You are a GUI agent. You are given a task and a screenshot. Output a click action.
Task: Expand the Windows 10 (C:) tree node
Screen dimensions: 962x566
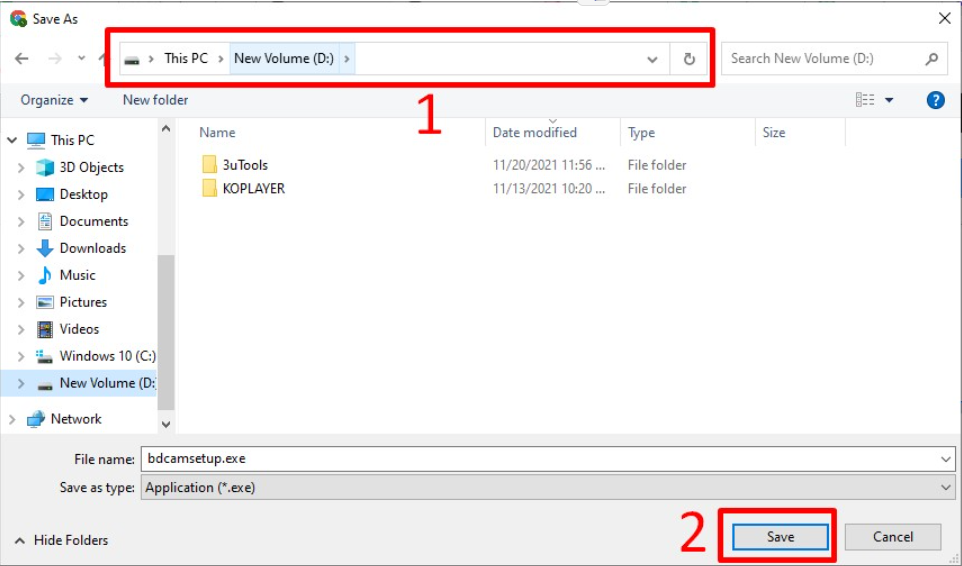click(x=21, y=356)
